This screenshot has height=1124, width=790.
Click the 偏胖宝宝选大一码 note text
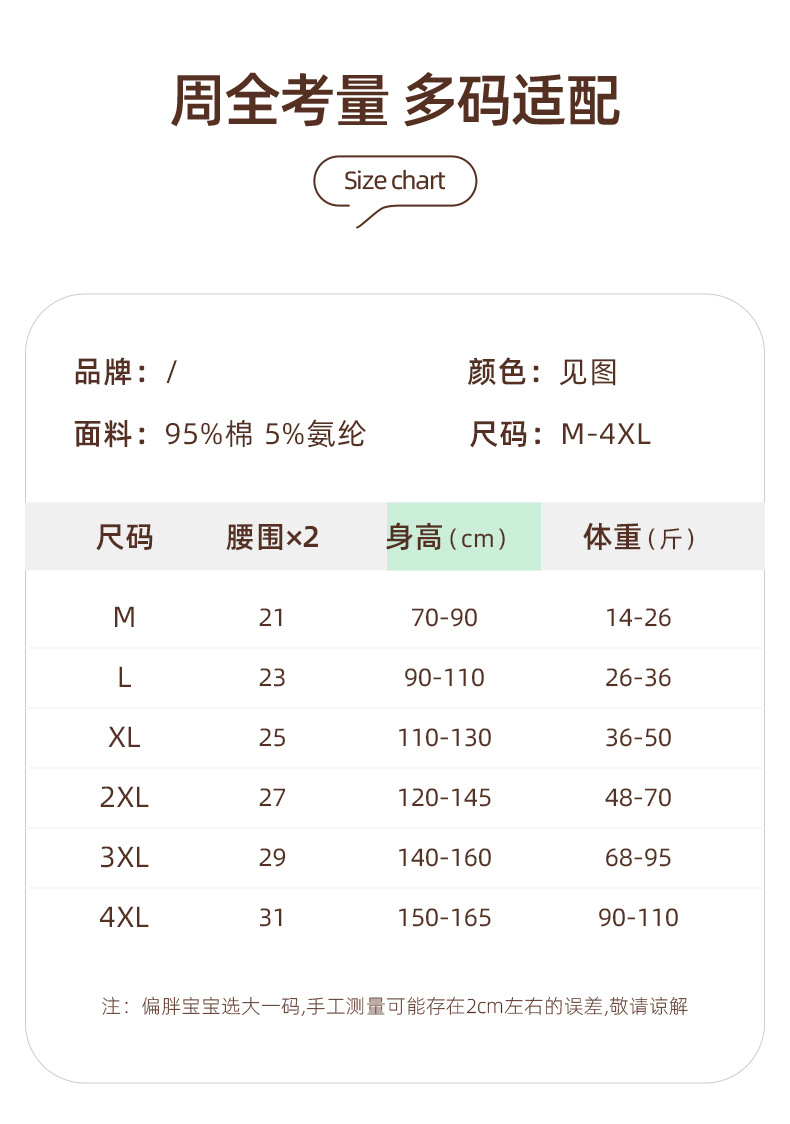click(220, 1006)
